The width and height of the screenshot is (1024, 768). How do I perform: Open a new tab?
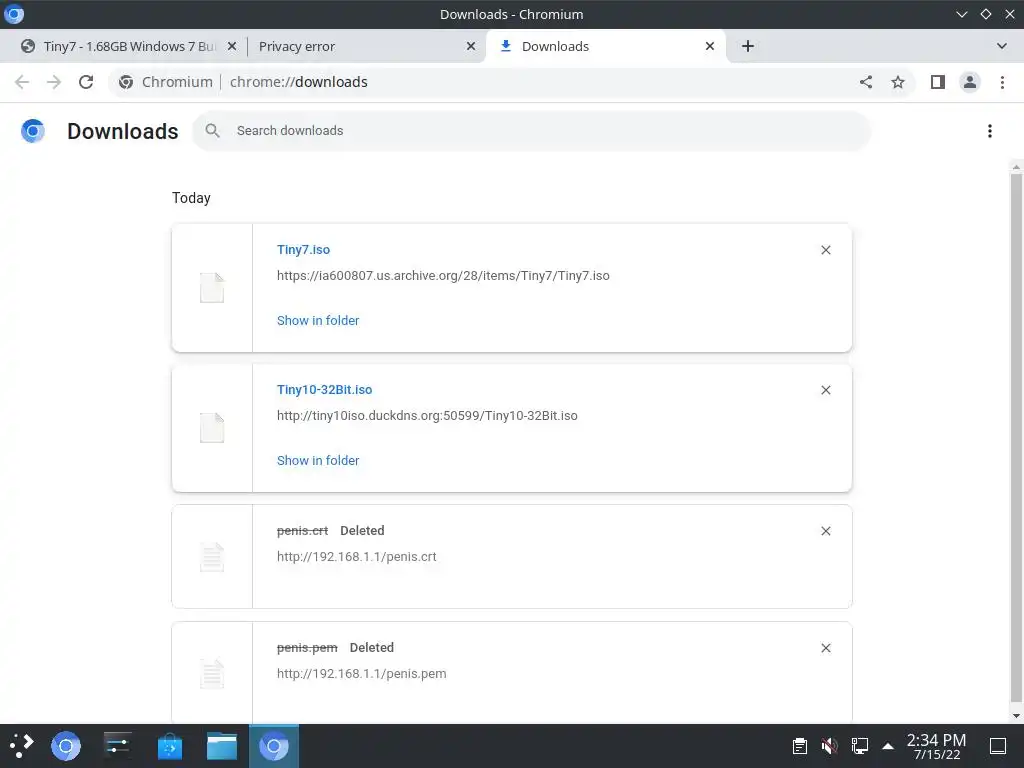(x=748, y=46)
